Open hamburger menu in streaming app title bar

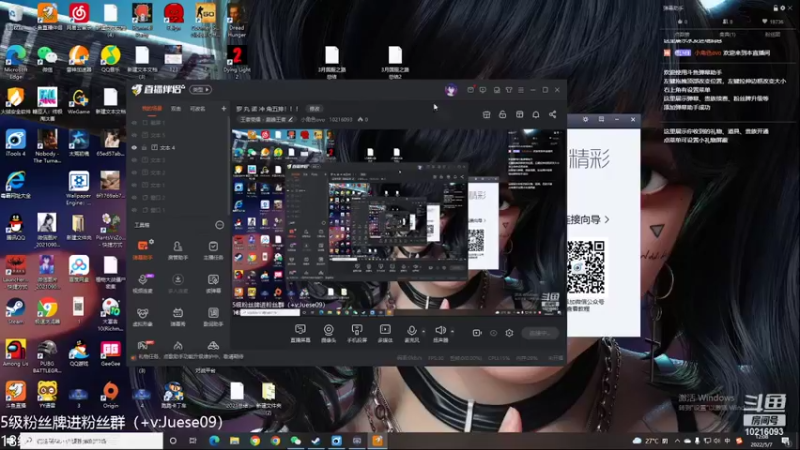tap(521, 90)
